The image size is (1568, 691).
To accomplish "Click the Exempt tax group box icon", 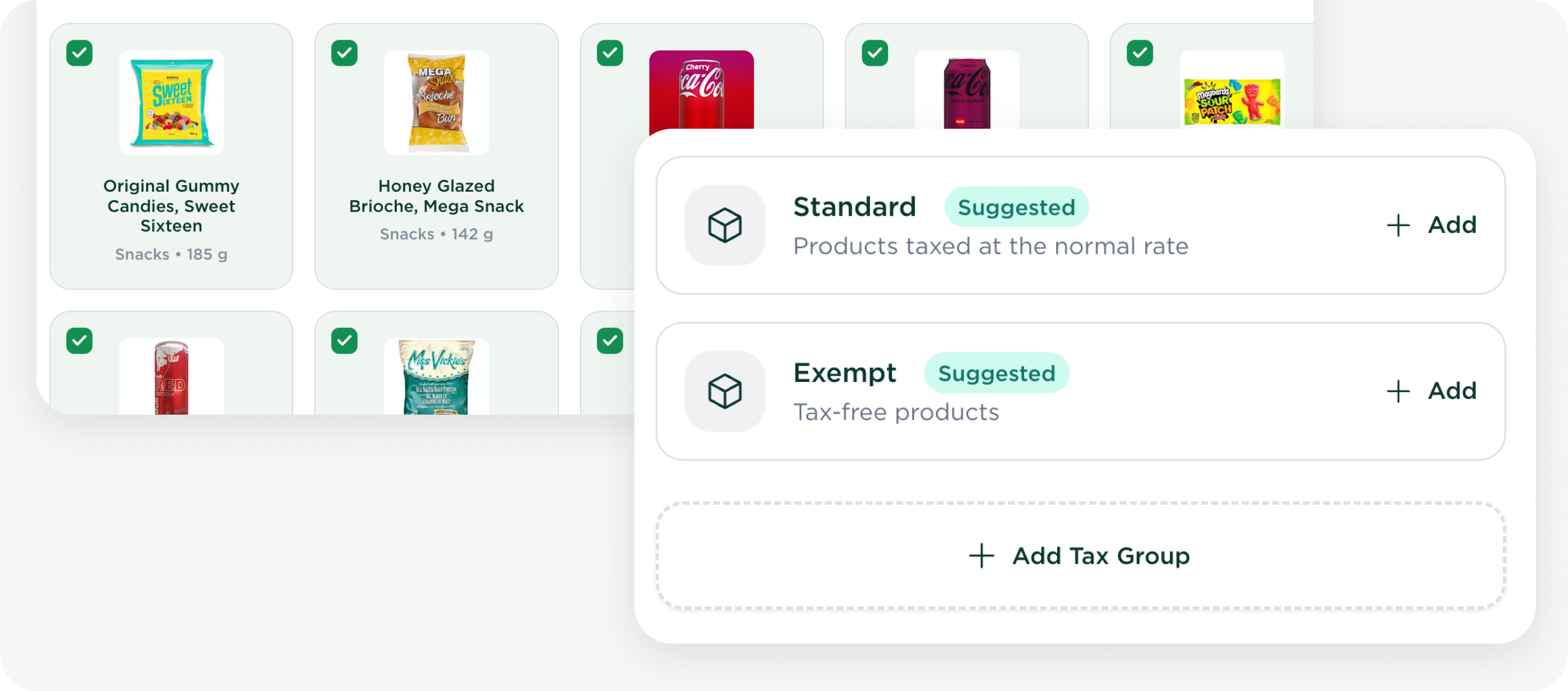I will pyautogui.click(x=724, y=391).
